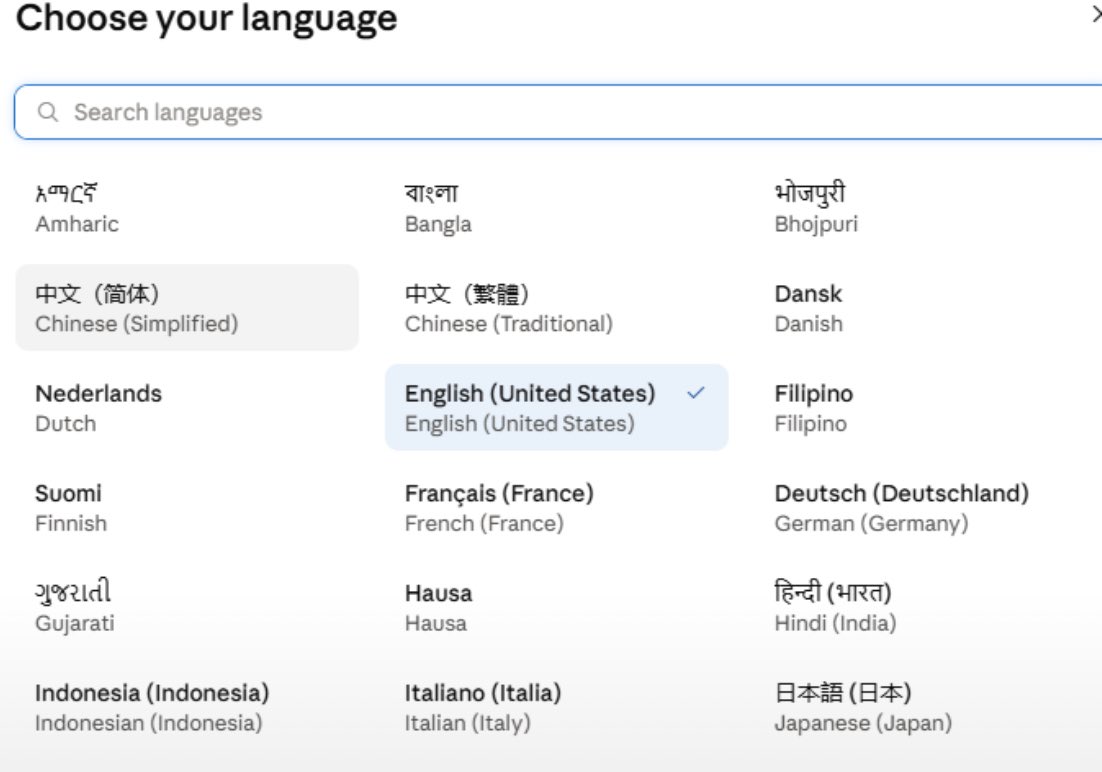Choose Bangla language option
1102x772 pixels.
point(557,208)
